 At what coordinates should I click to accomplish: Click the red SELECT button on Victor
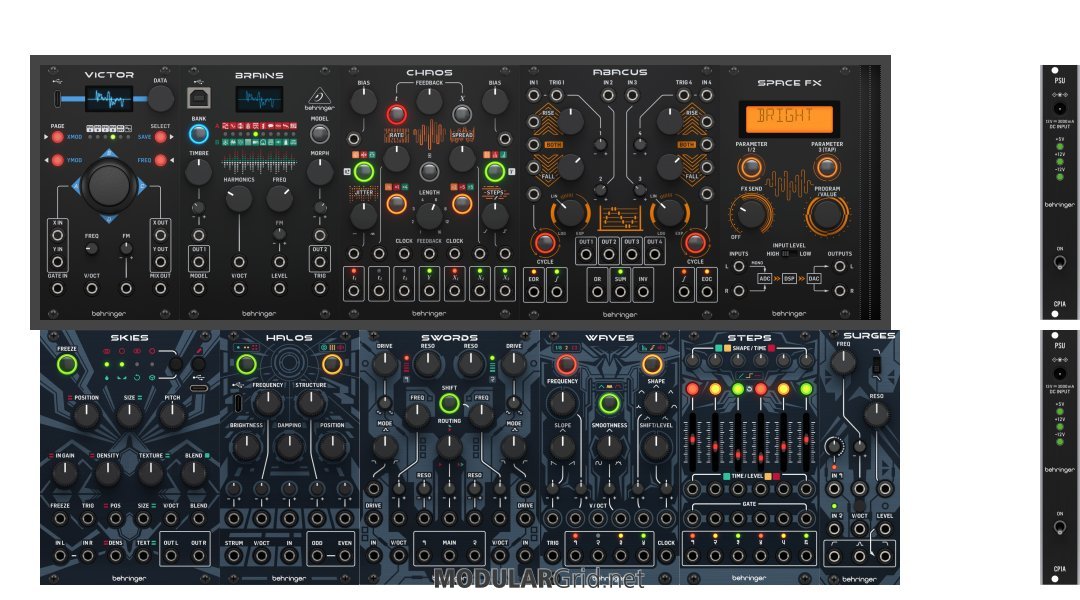click(160, 137)
